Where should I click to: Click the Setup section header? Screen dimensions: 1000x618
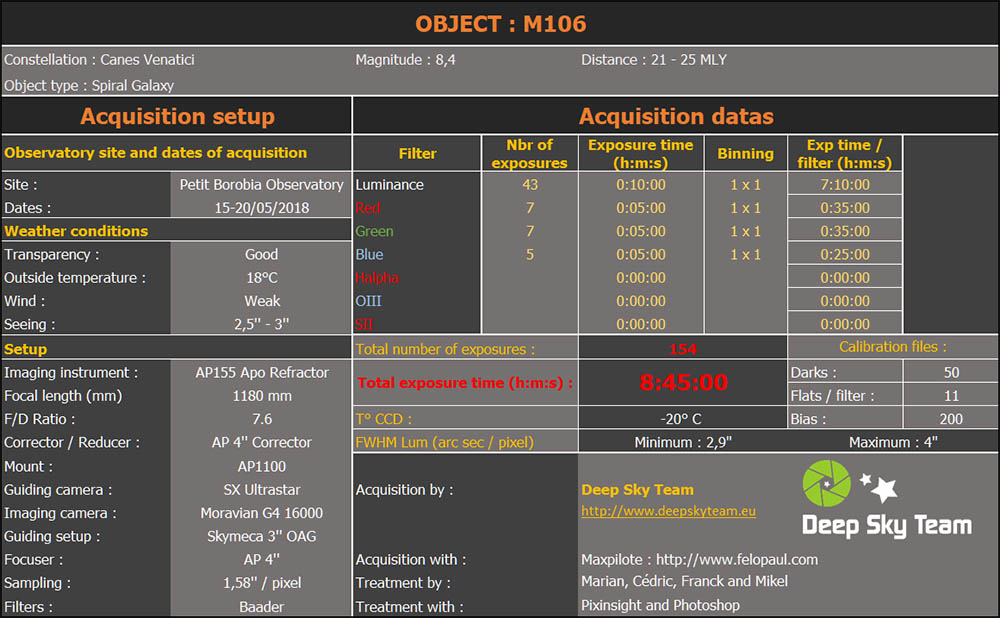25,349
